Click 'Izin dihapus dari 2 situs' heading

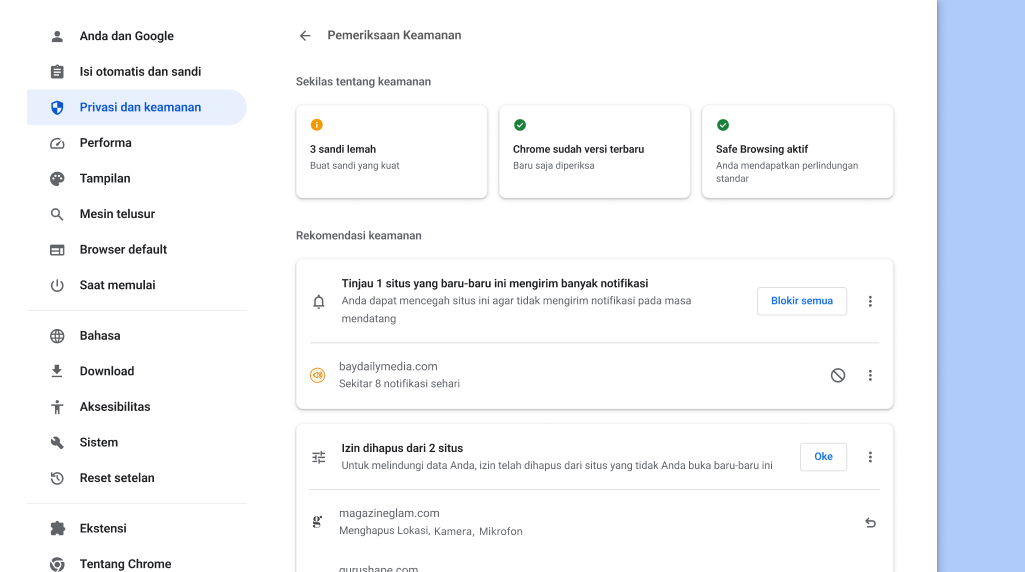[402, 448]
